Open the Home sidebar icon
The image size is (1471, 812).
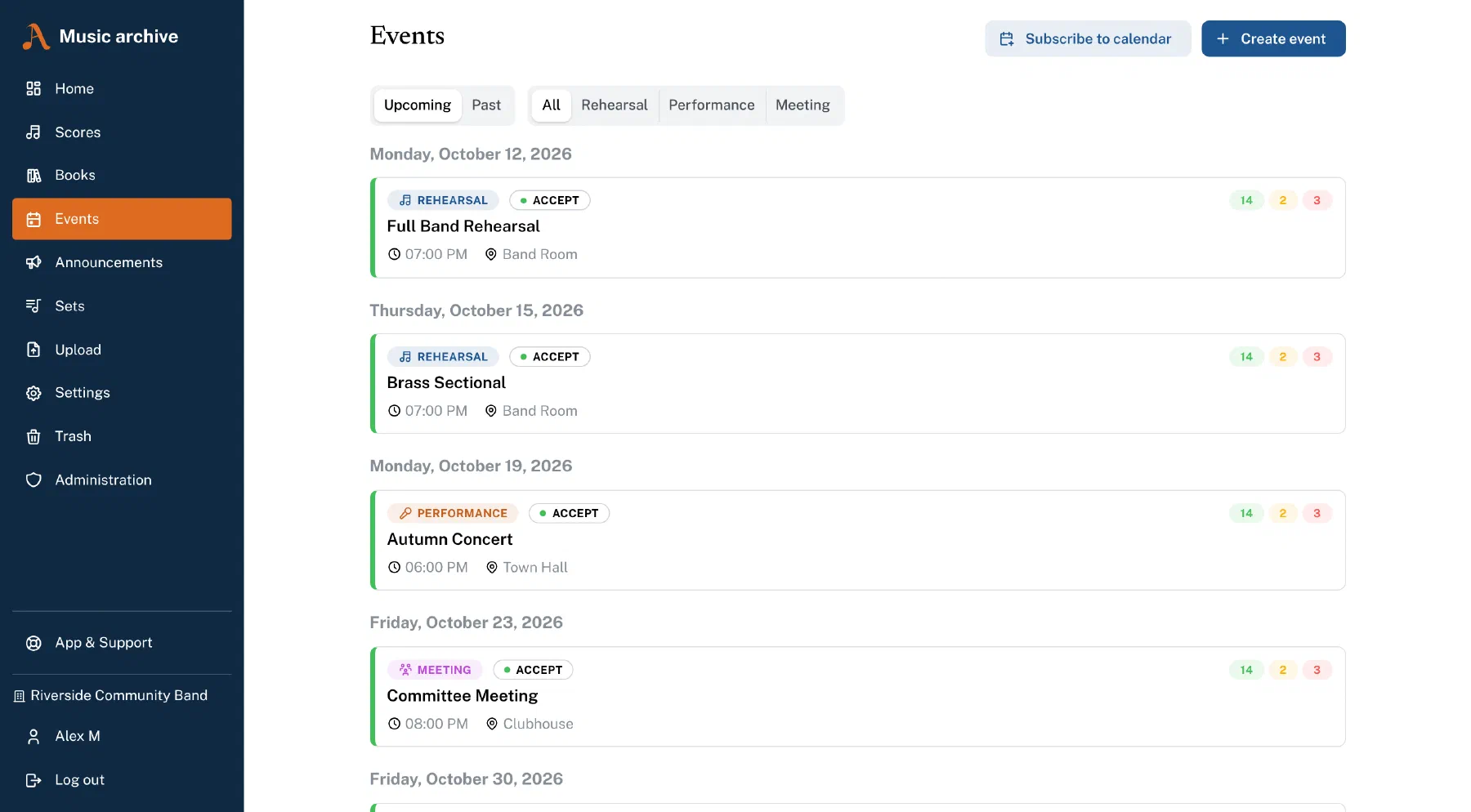click(x=34, y=88)
